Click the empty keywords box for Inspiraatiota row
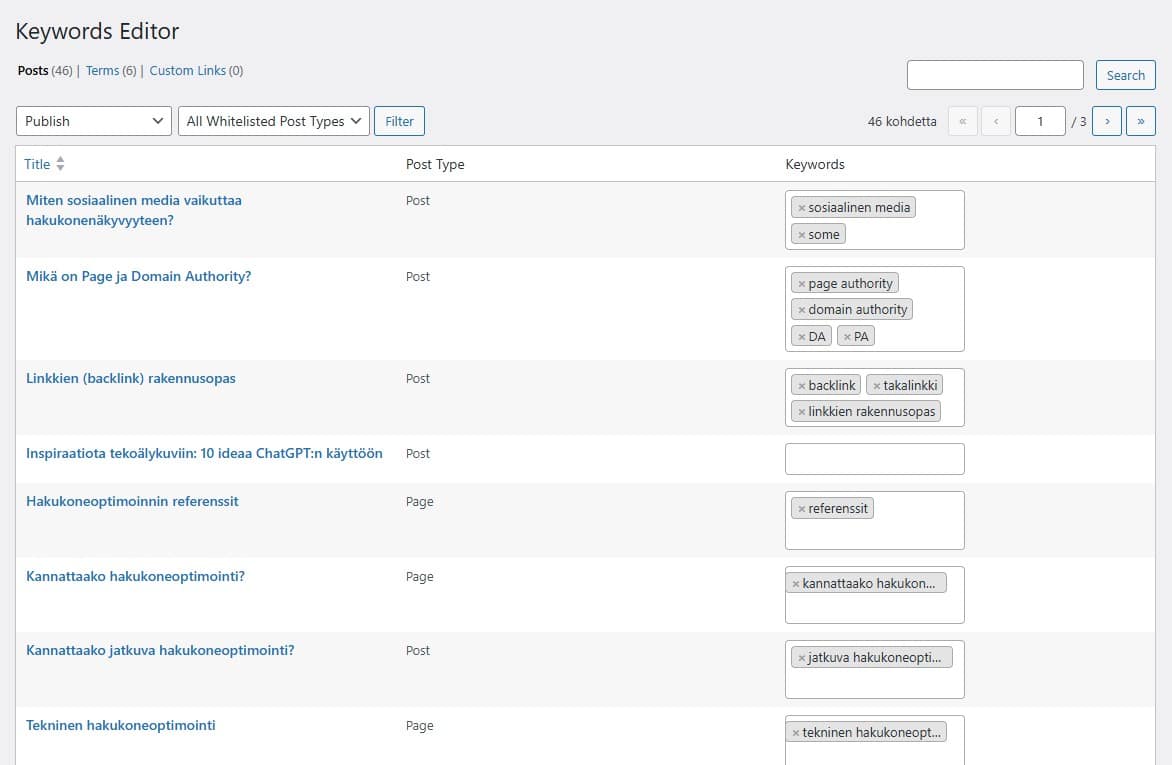 875,458
